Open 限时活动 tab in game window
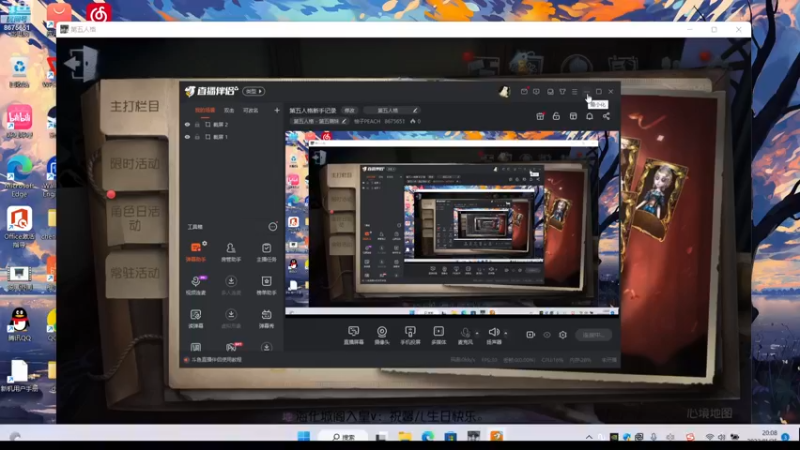This screenshot has width=800, height=450. [x=135, y=164]
